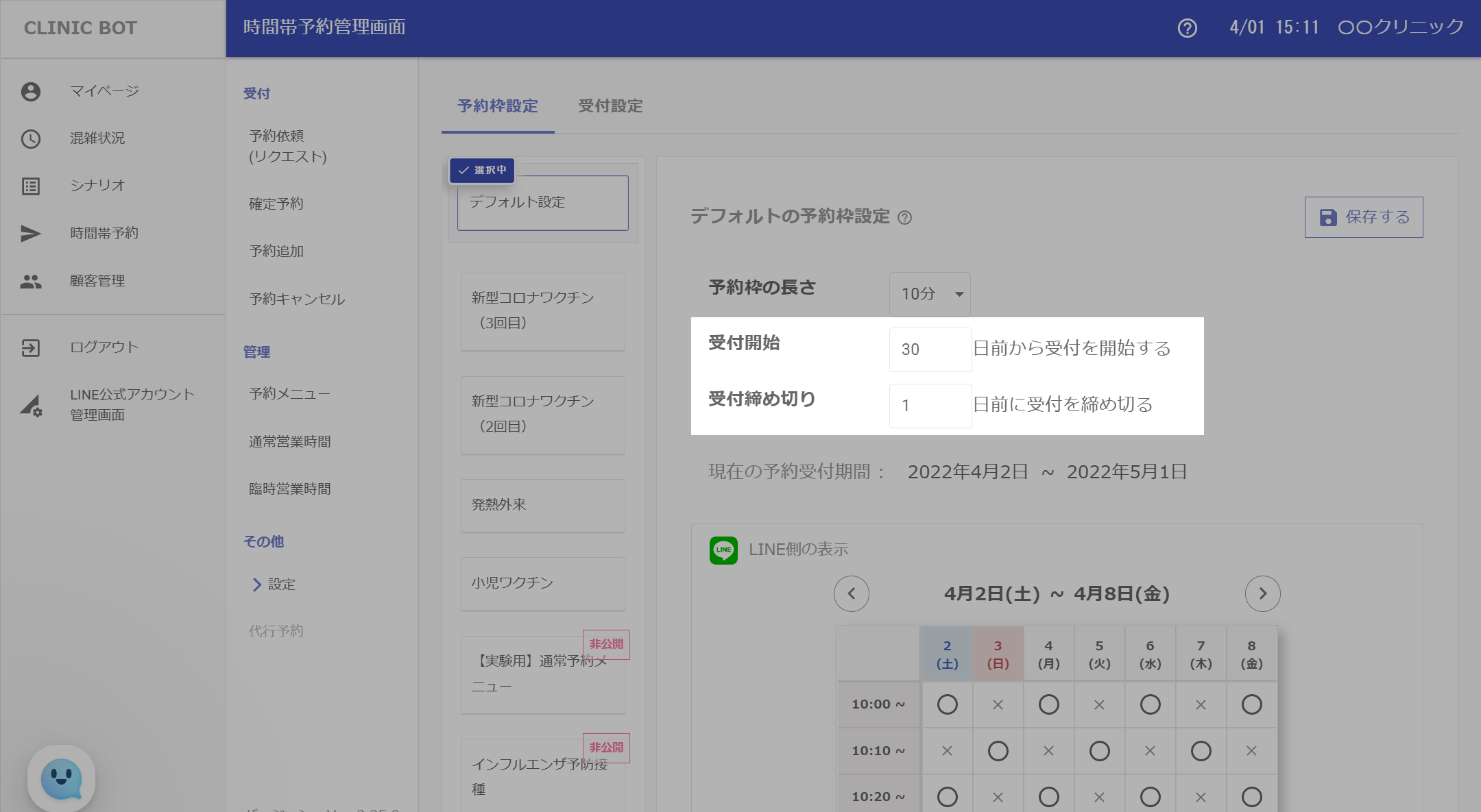Click the 保存する button

click(x=1363, y=217)
